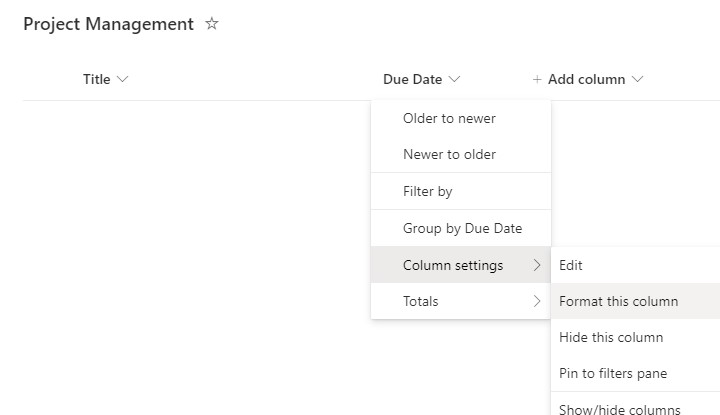720x415 pixels.
Task: Click the Project Management list title
Action: coord(108,24)
